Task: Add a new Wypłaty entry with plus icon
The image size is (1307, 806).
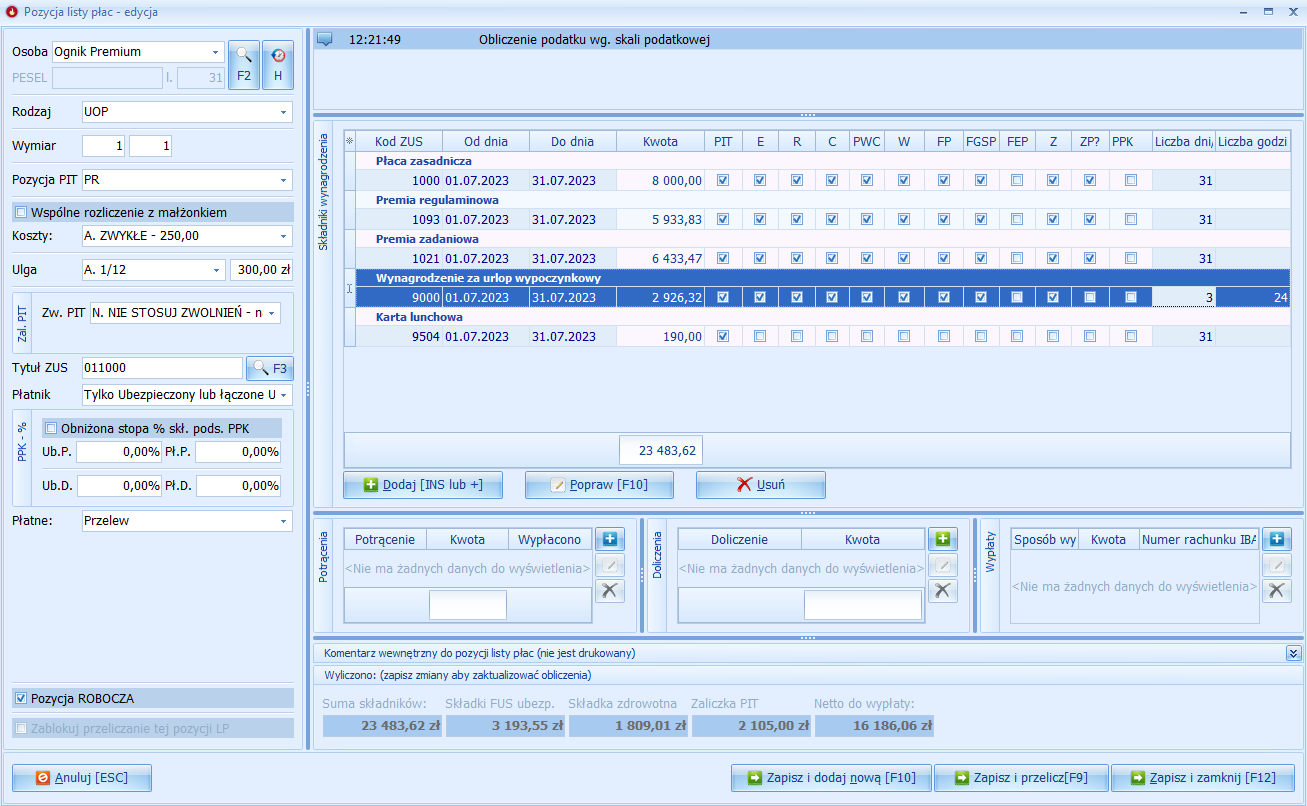Action: [1276, 539]
